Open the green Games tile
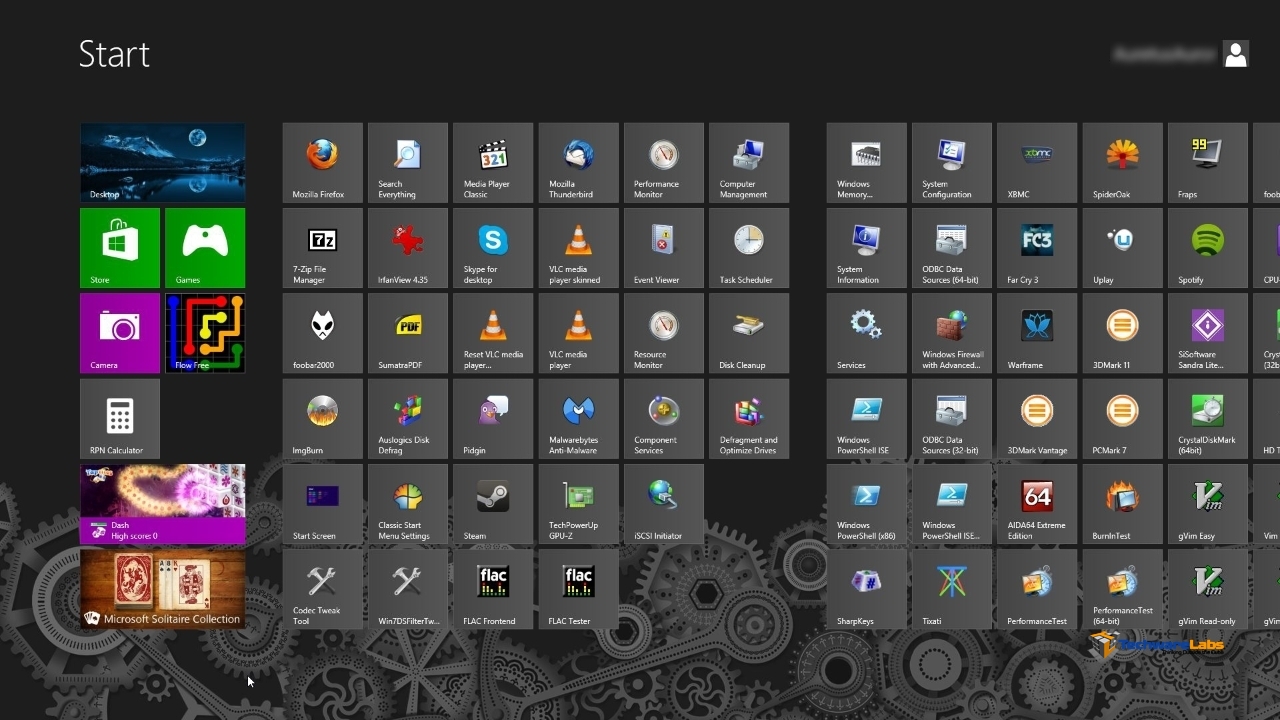 click(x=205, y=248)
